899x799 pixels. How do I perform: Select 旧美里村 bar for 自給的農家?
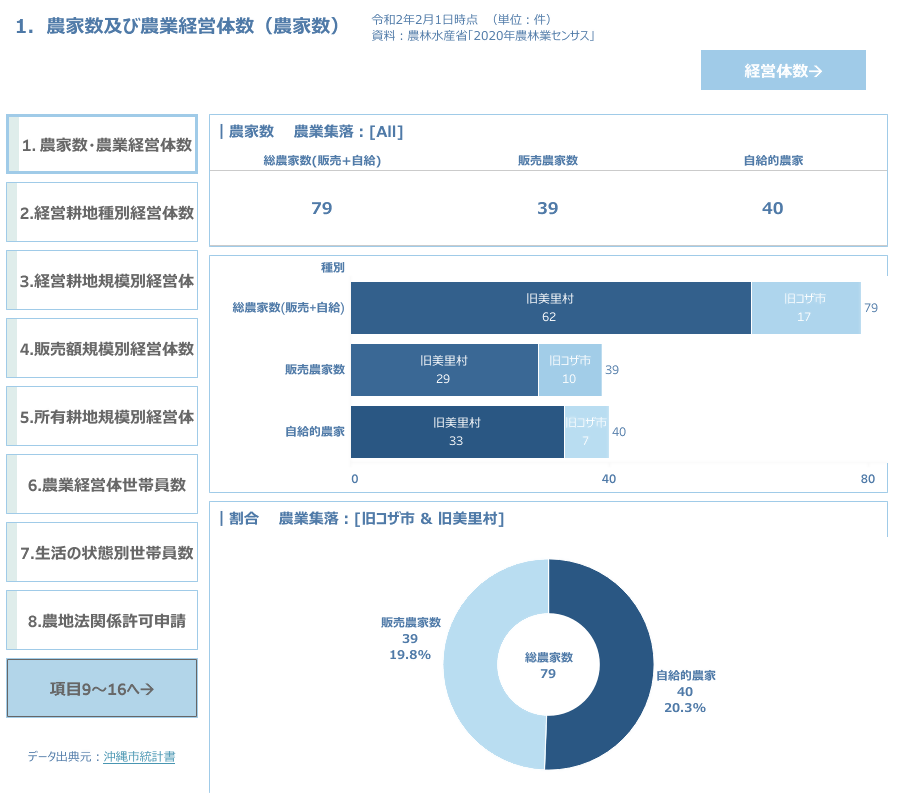click(x=457, y=432)
